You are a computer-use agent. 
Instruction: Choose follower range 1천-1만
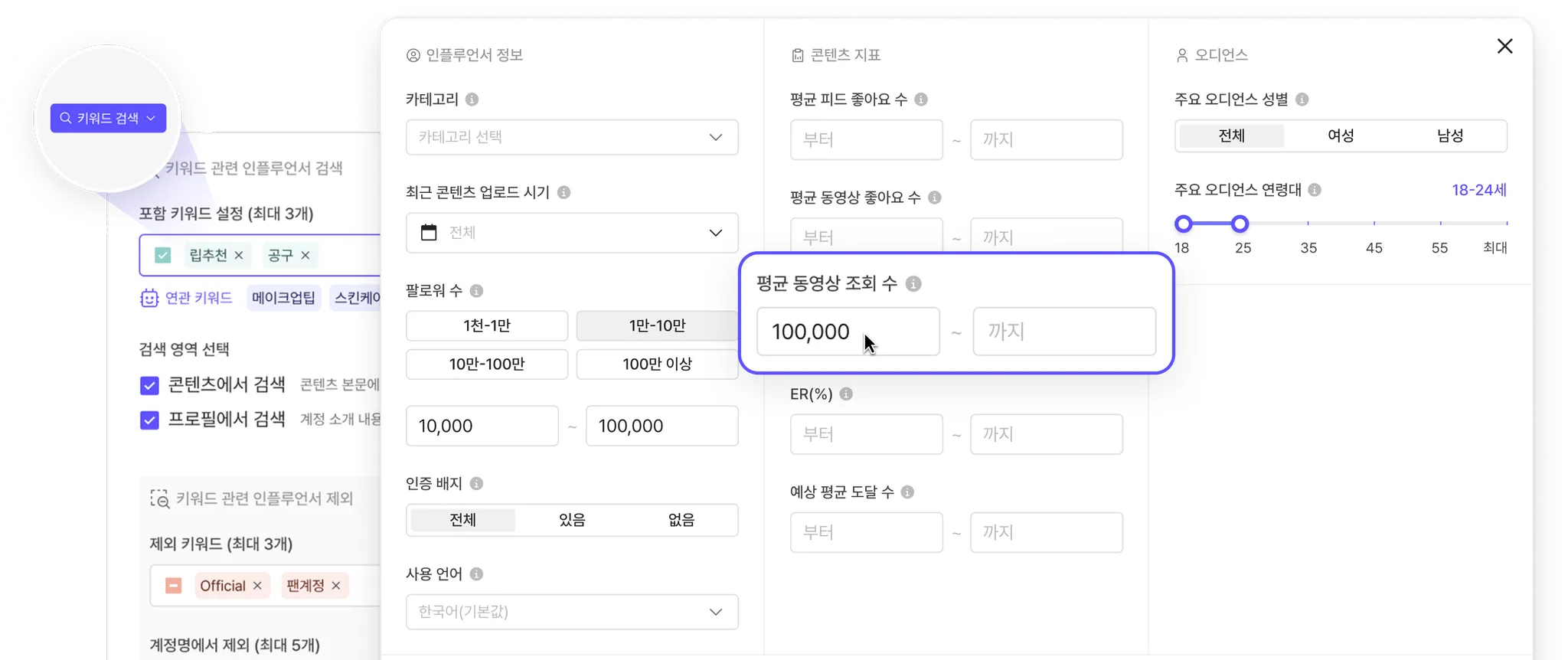click(487, 325)
